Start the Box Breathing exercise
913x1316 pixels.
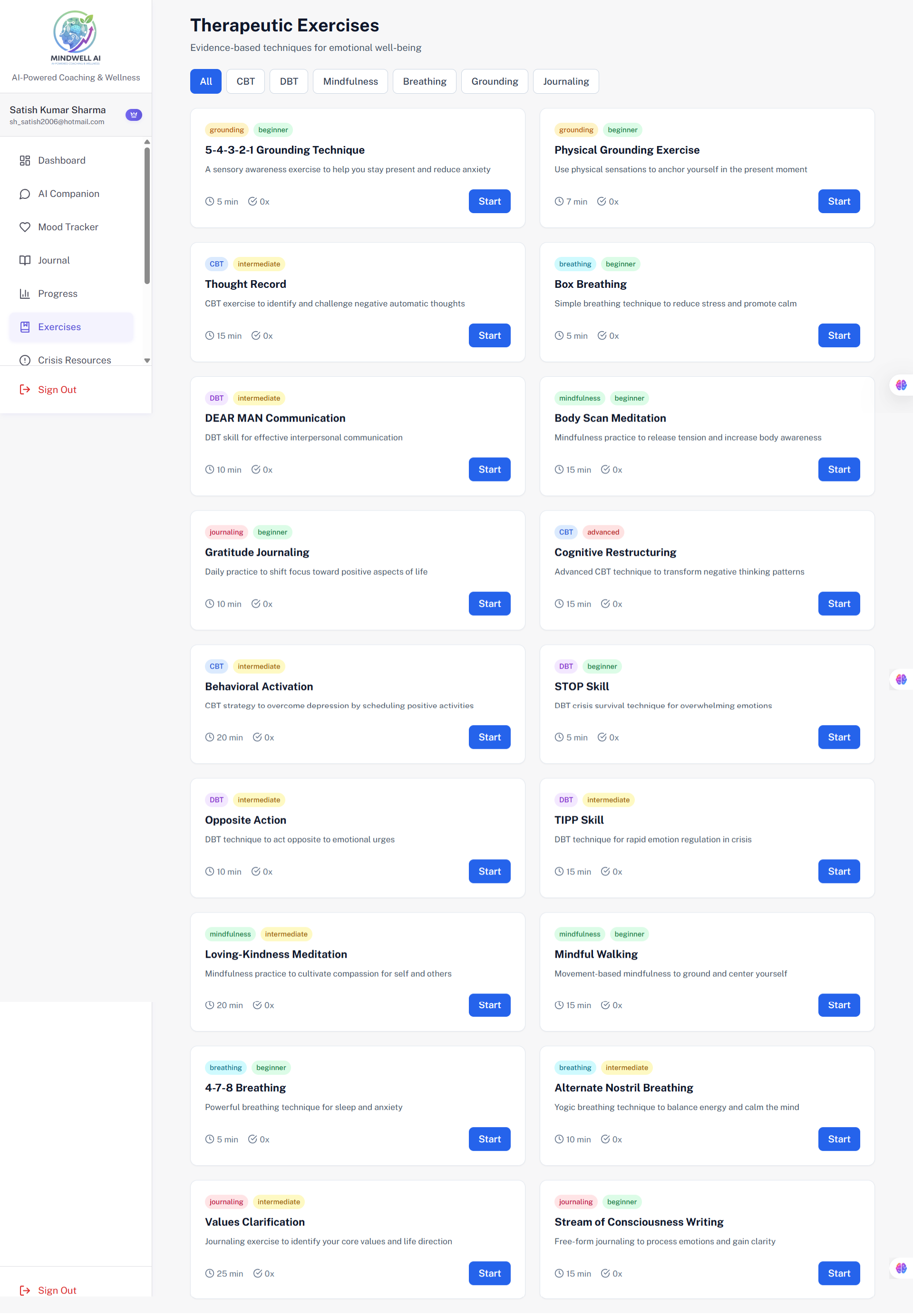click(839, 335)
